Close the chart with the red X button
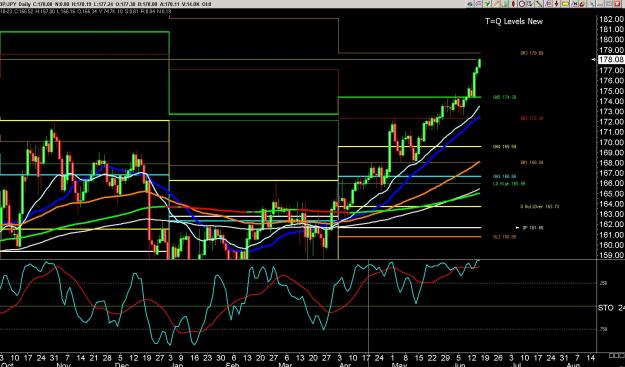Viewport: 625px width, 367px height. [x=617, y=4]
